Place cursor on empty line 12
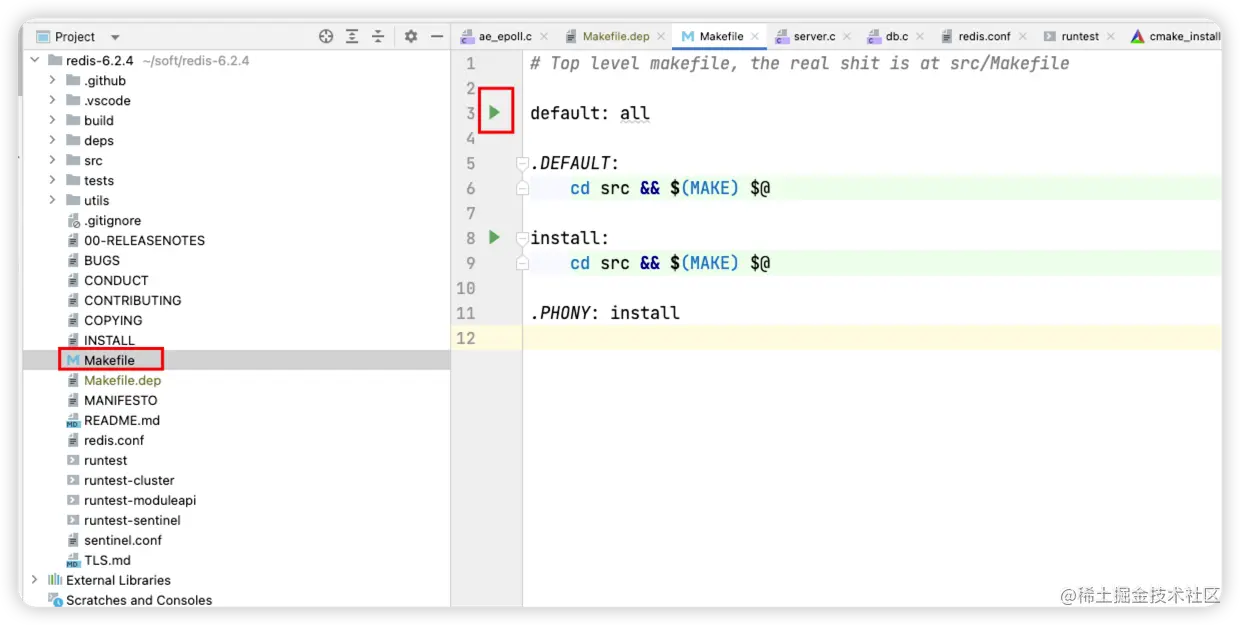Viewport: 1240px width, 625px height. (871, 338)
